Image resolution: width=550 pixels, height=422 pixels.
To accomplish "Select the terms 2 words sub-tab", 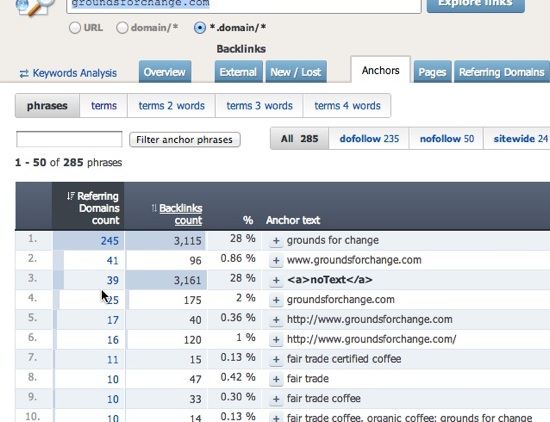I will pos(172,106).
